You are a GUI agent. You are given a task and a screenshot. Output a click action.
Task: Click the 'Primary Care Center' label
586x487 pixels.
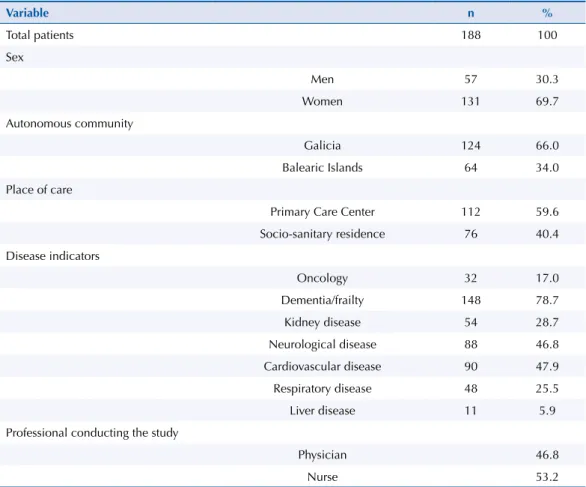click(x=322, y=212)
